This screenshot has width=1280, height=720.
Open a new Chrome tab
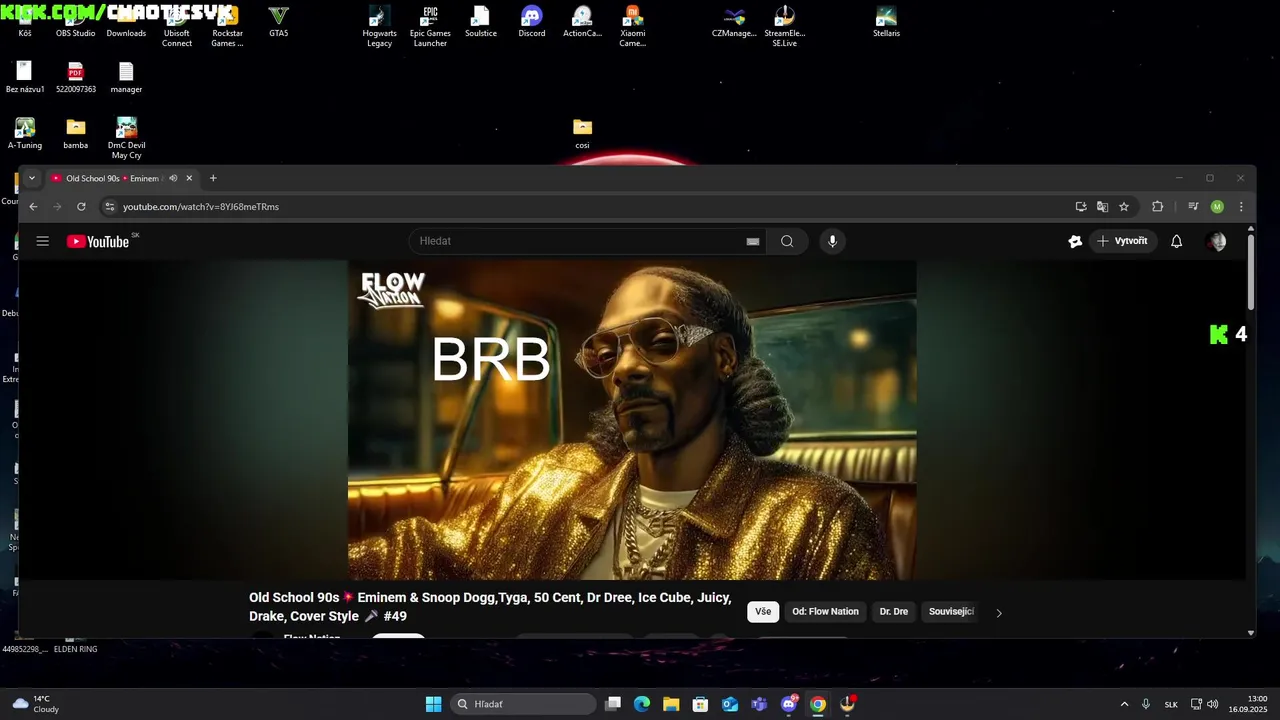click(213, 178)
